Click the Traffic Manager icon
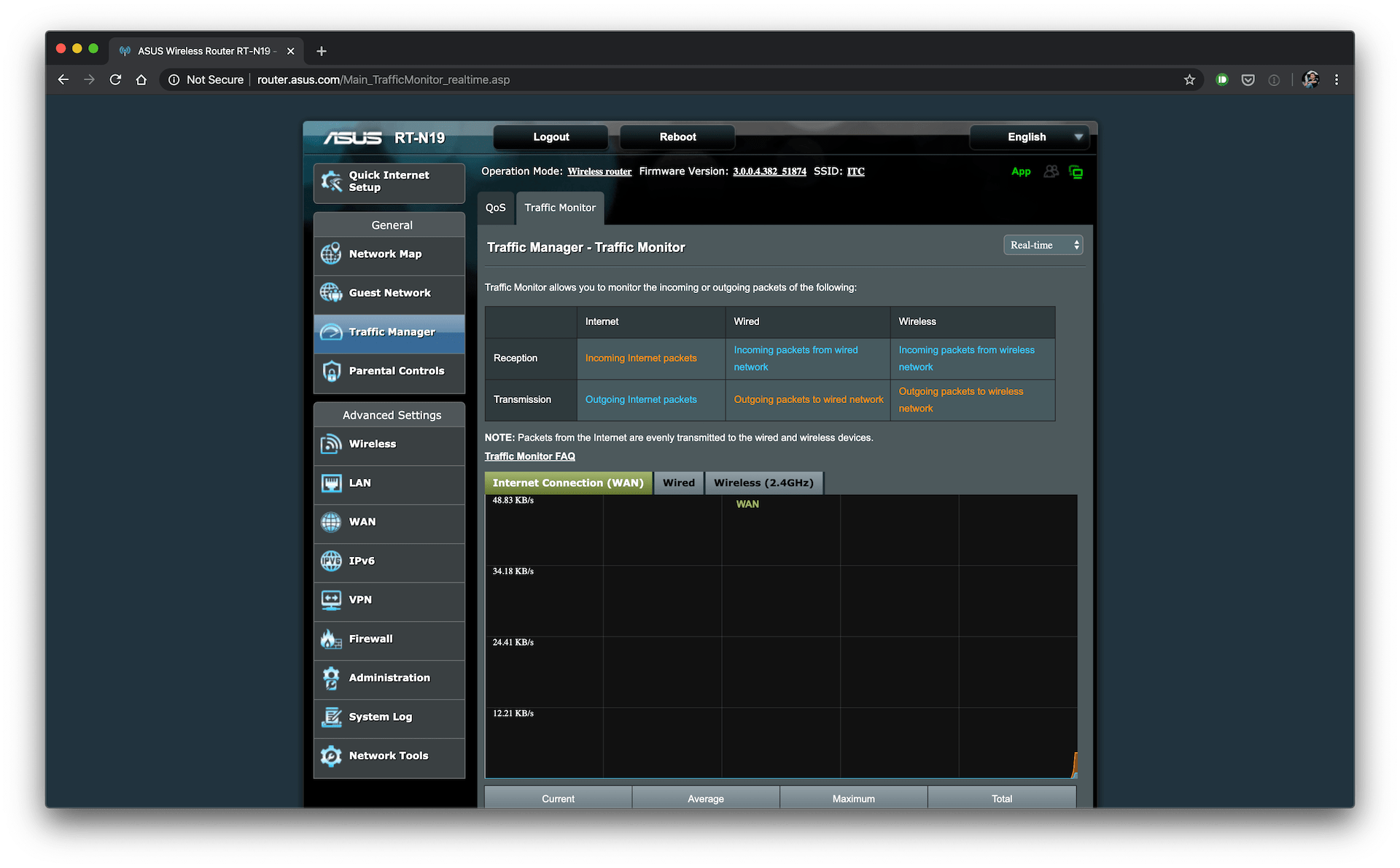Viewport: 1400px width, 868px height. tap(331, 331)
